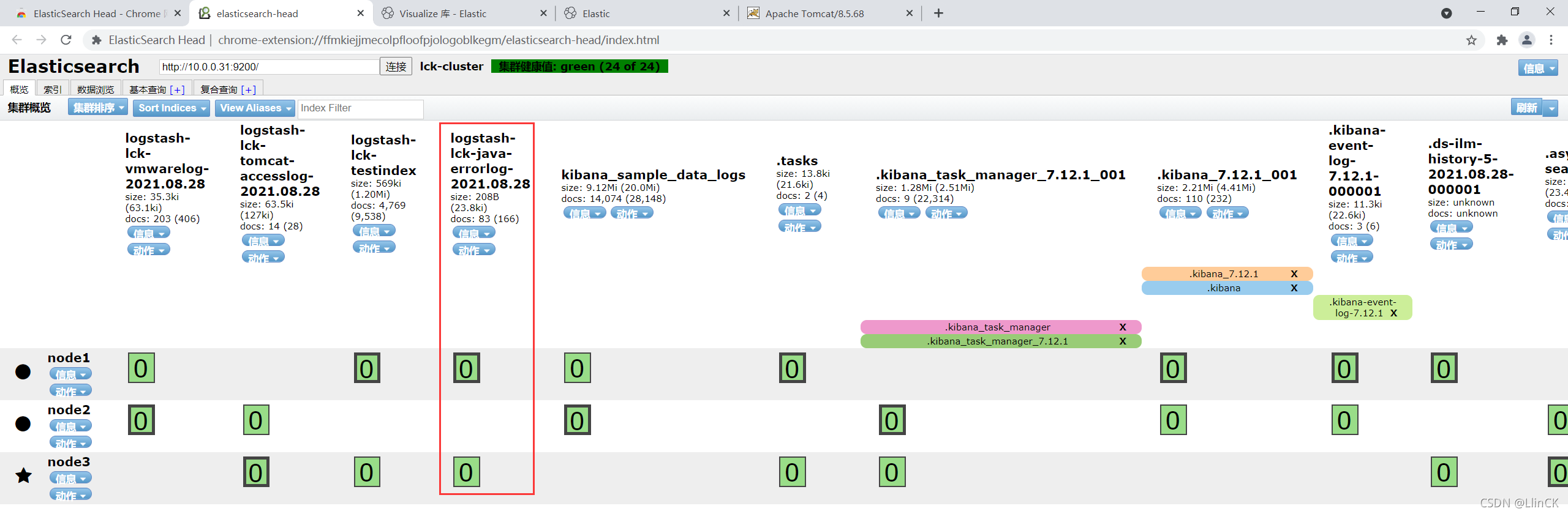Open the top-right 信息 cluster info dropdown

(x=1538, y=68)
